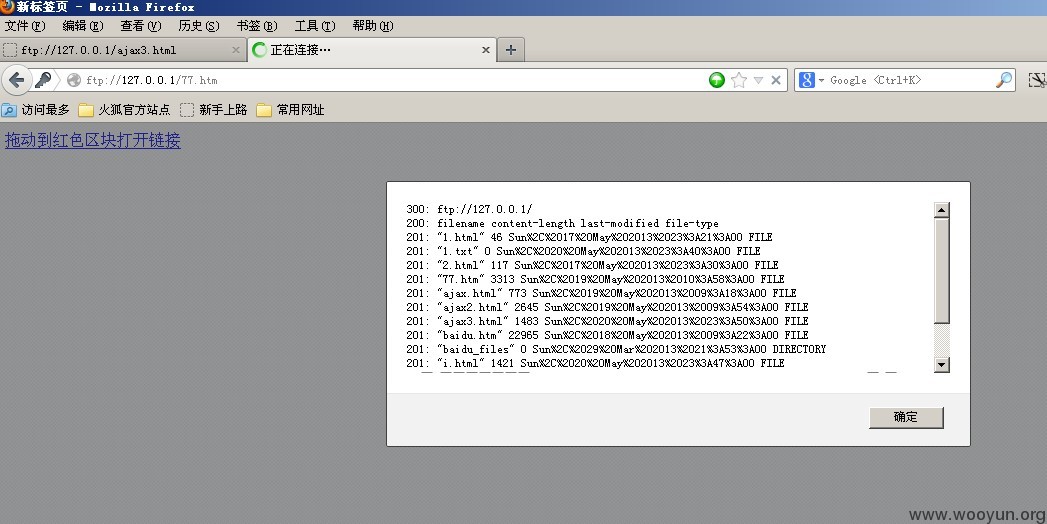Open the URL history dropdown arrow

pyautogui.click(x=758, y=80)
